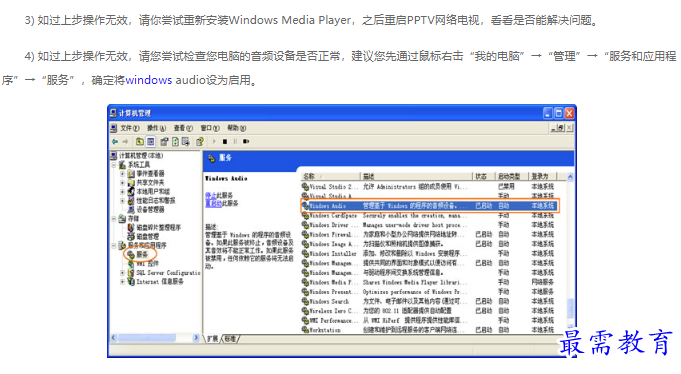Image resolution: width=681 pixels, height=374 pixels.
Task: Expand the SQL Server Configuration tree node
Action: pos(123,273)
